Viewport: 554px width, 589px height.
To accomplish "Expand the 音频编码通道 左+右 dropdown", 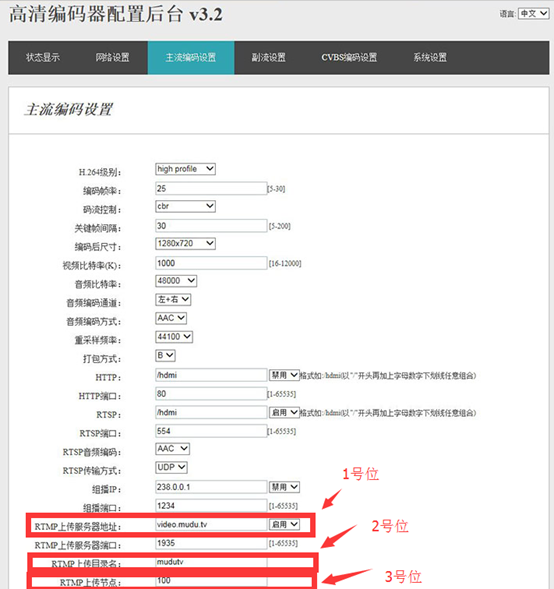I will [173, 299].
